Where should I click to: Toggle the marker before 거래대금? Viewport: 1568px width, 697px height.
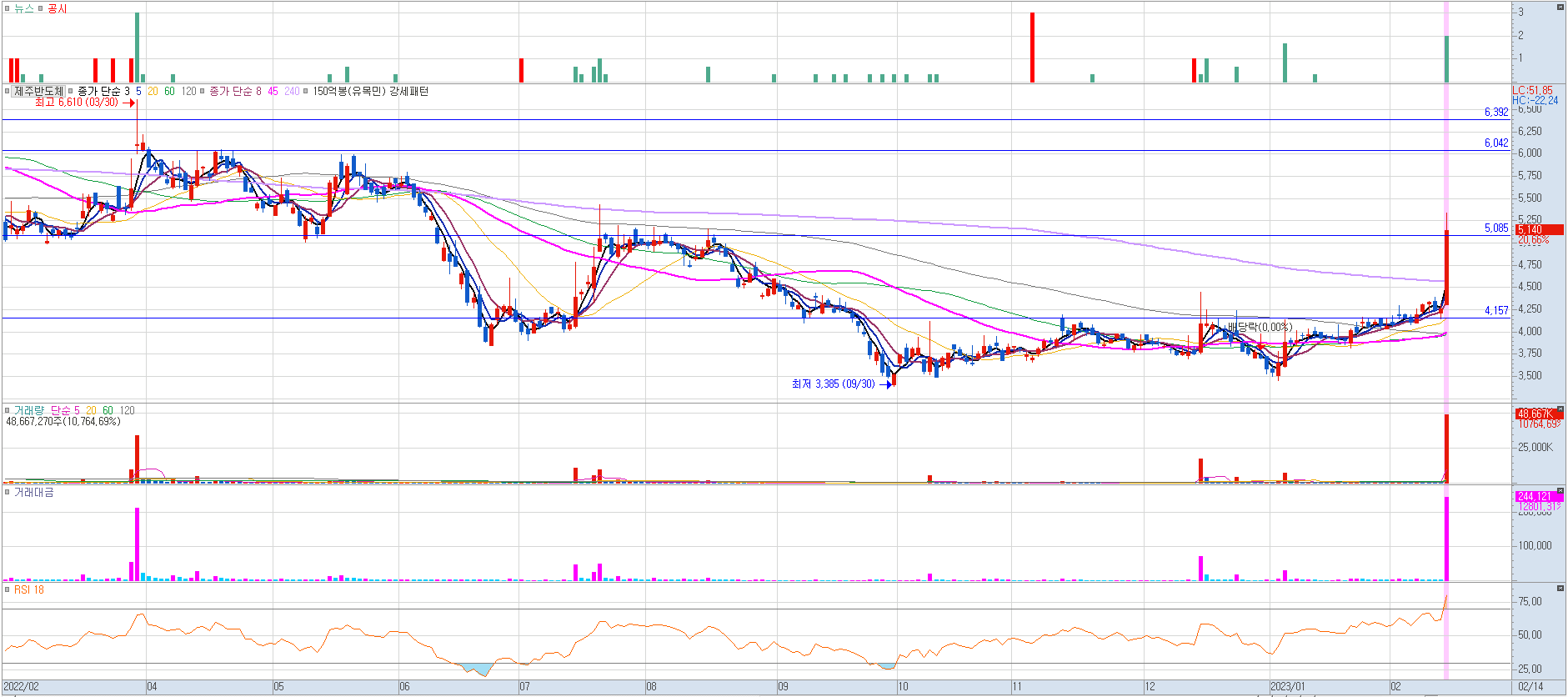tap(7, 493)
